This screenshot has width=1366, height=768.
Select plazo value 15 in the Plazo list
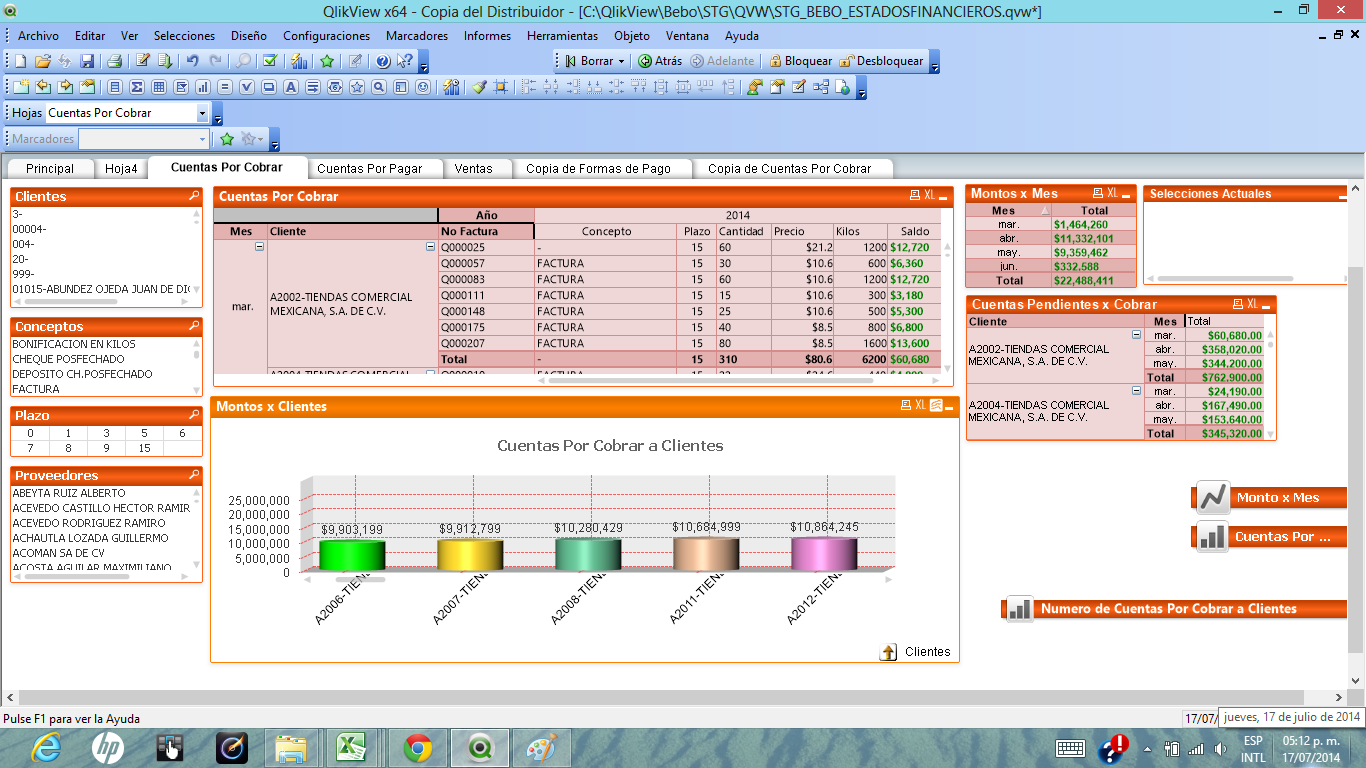pyautogui.click(x=144, y=448)
